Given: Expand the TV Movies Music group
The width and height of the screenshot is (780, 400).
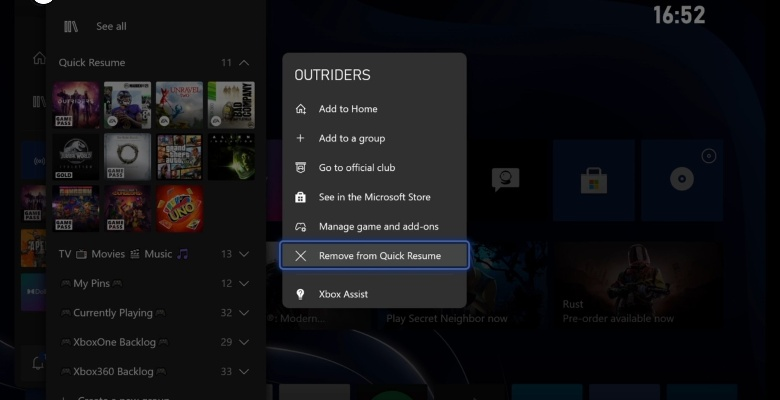Looking at the screenshot, I should tap(244, 255).
